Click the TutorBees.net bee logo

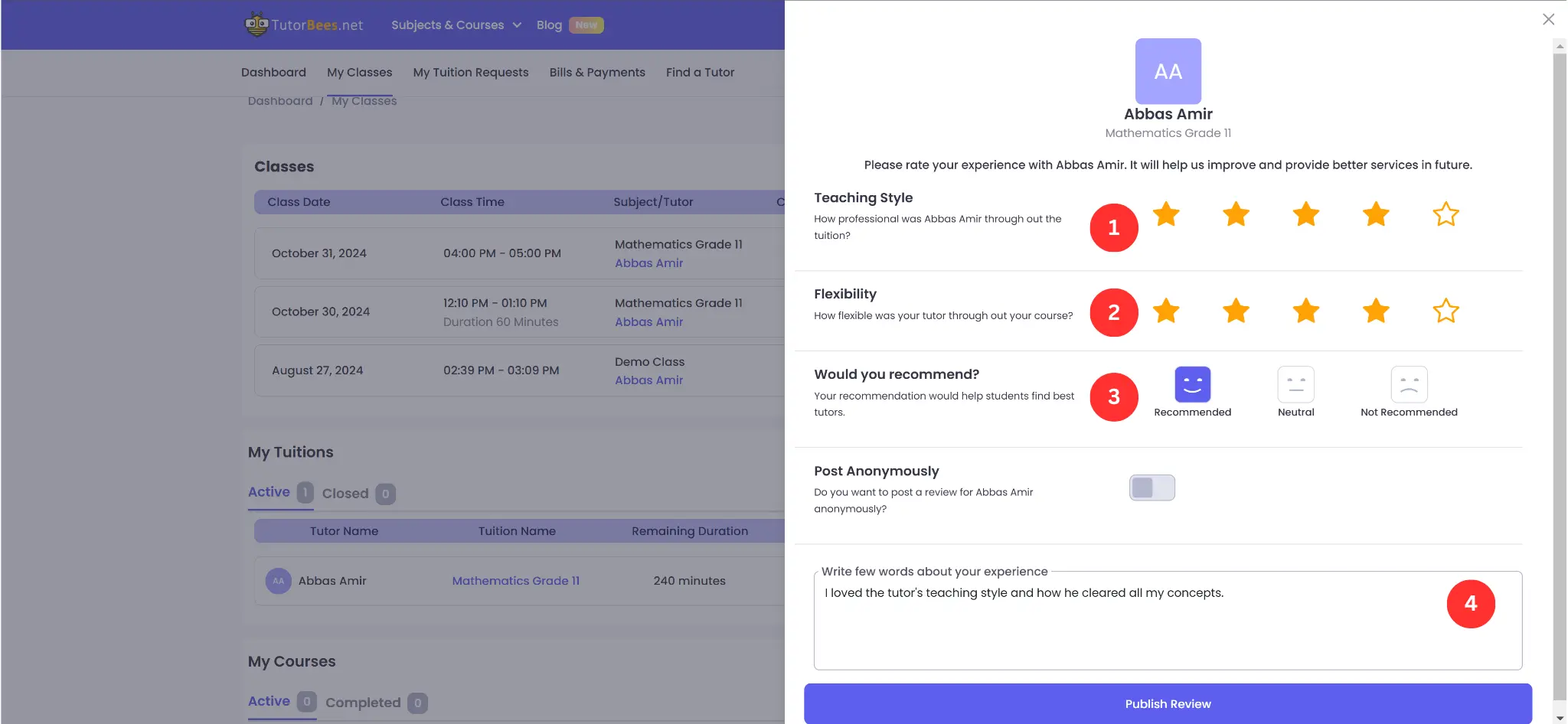click(x=256, y=24)
